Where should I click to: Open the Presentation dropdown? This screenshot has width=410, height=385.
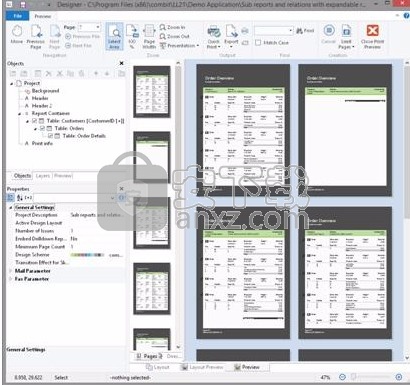179,46
